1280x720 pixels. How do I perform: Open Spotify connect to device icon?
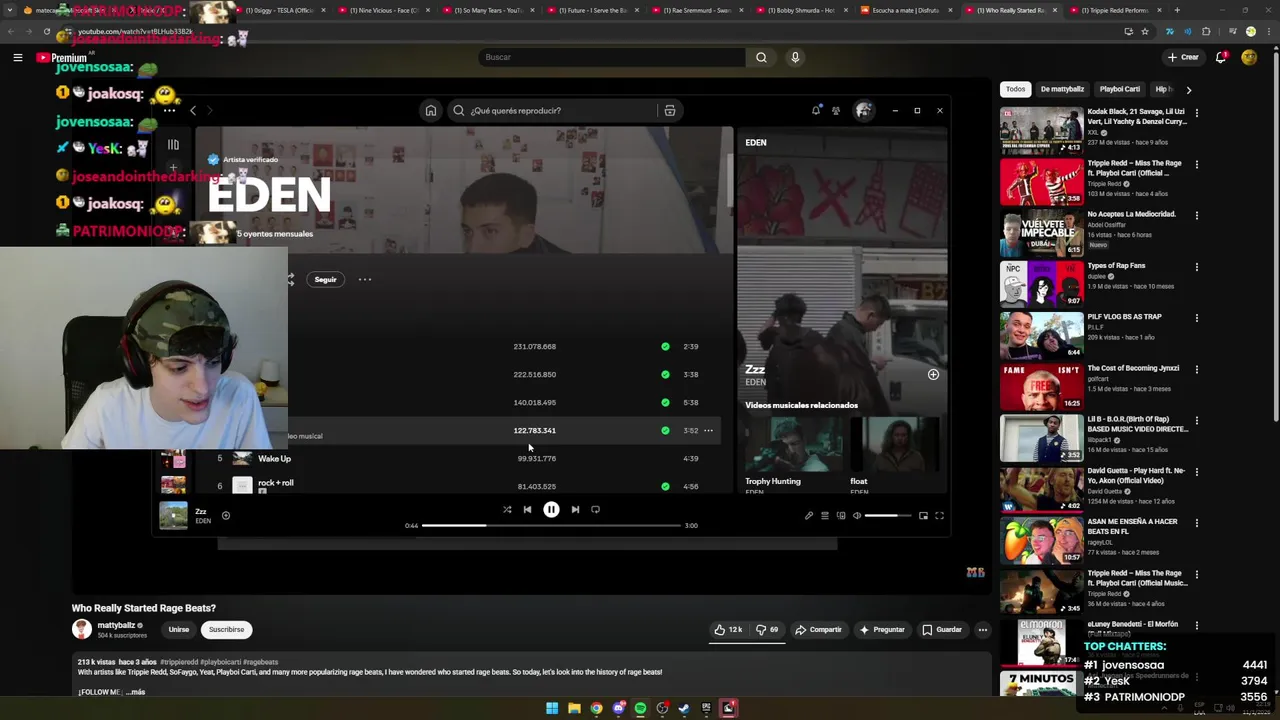(x=841, y=516)
